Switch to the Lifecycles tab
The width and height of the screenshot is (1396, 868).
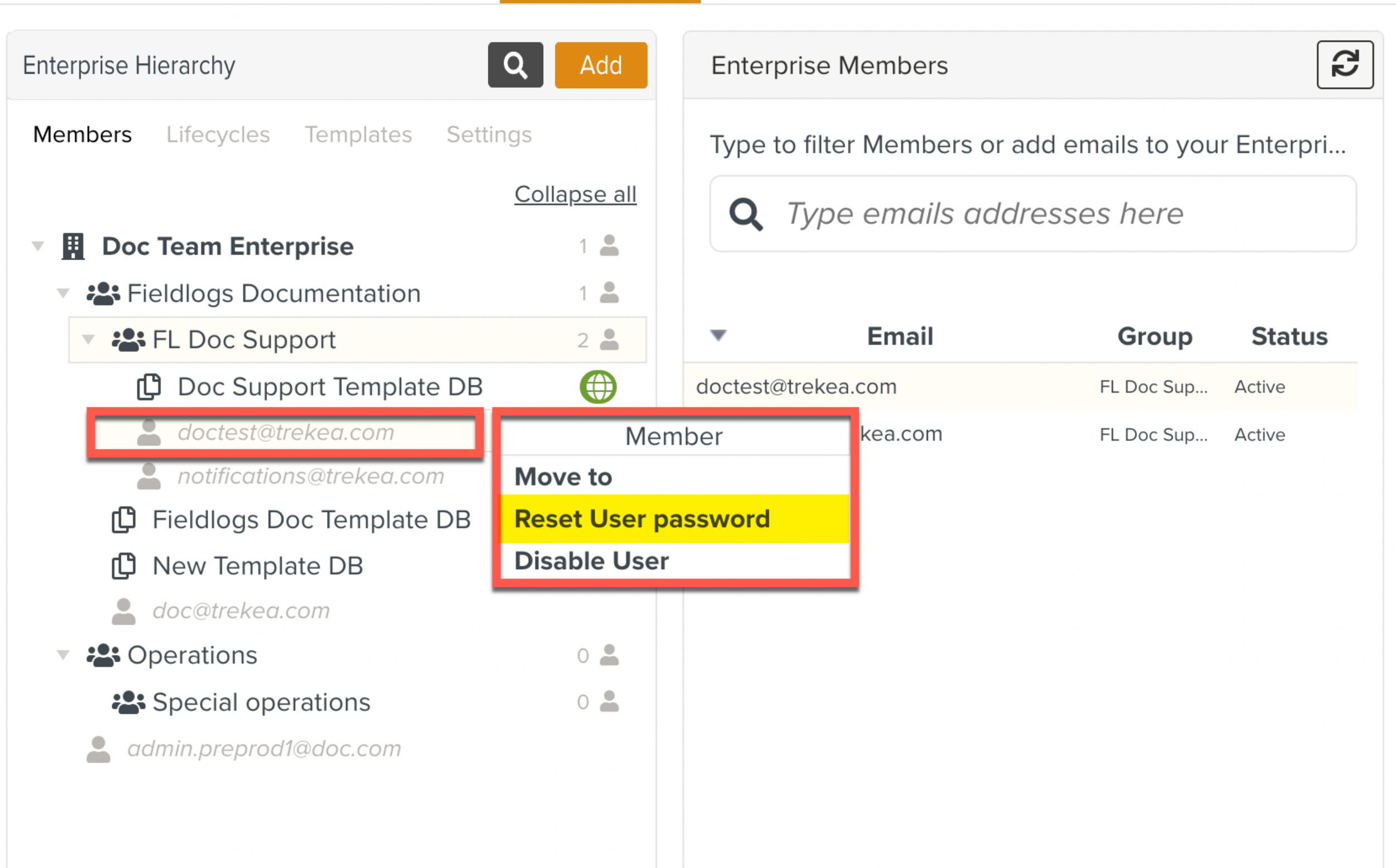click(218, 135)
